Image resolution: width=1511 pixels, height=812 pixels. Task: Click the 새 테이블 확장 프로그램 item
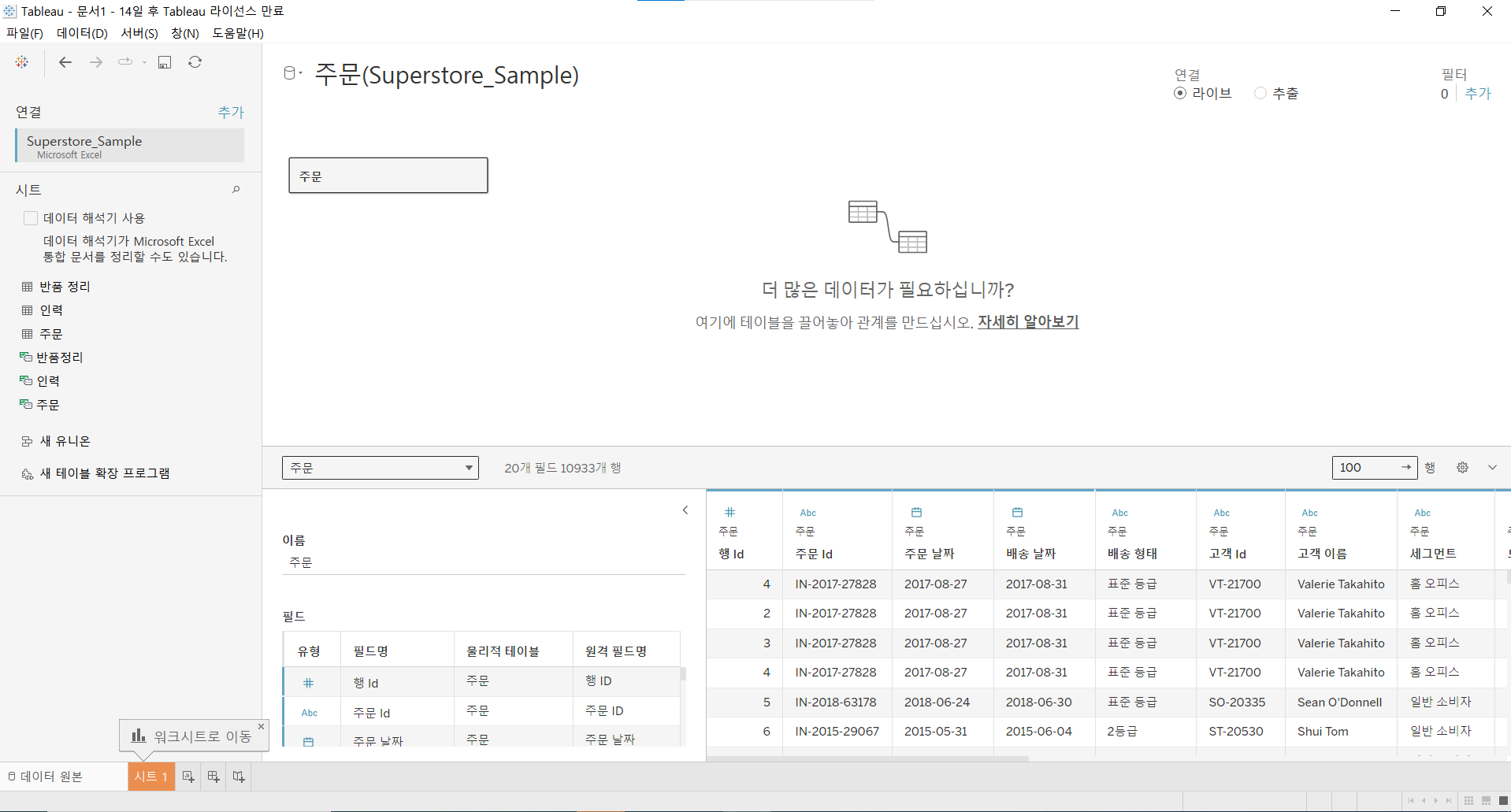(95, 473)
